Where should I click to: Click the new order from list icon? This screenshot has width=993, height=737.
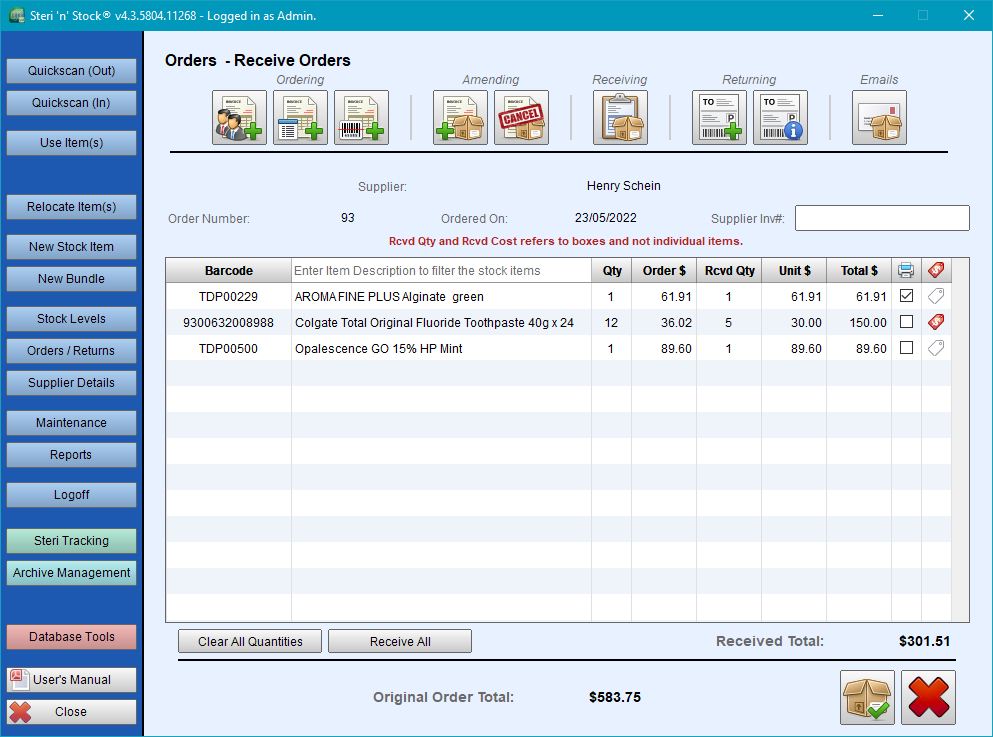coord(300,118)
